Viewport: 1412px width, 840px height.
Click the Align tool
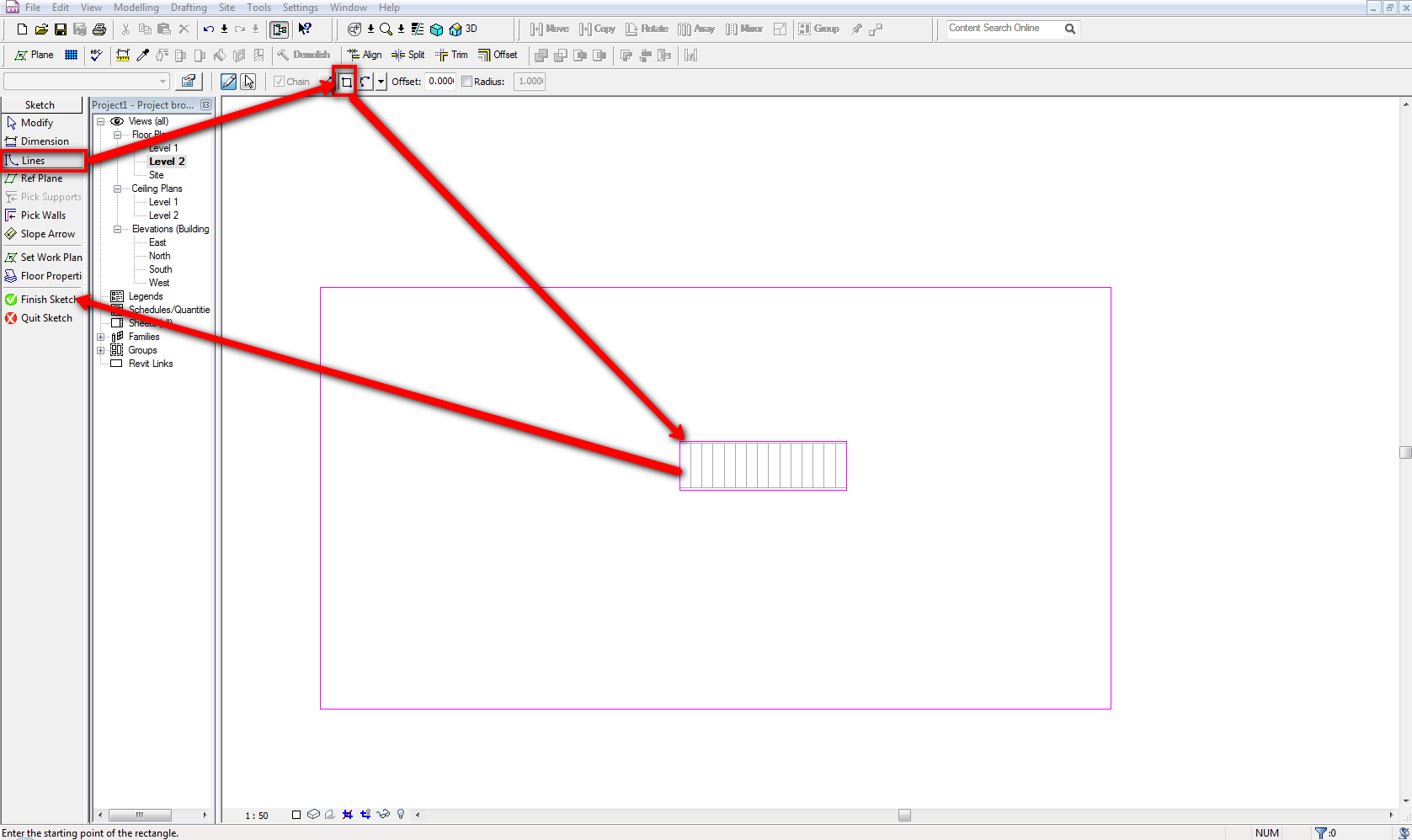click(365, 56)
